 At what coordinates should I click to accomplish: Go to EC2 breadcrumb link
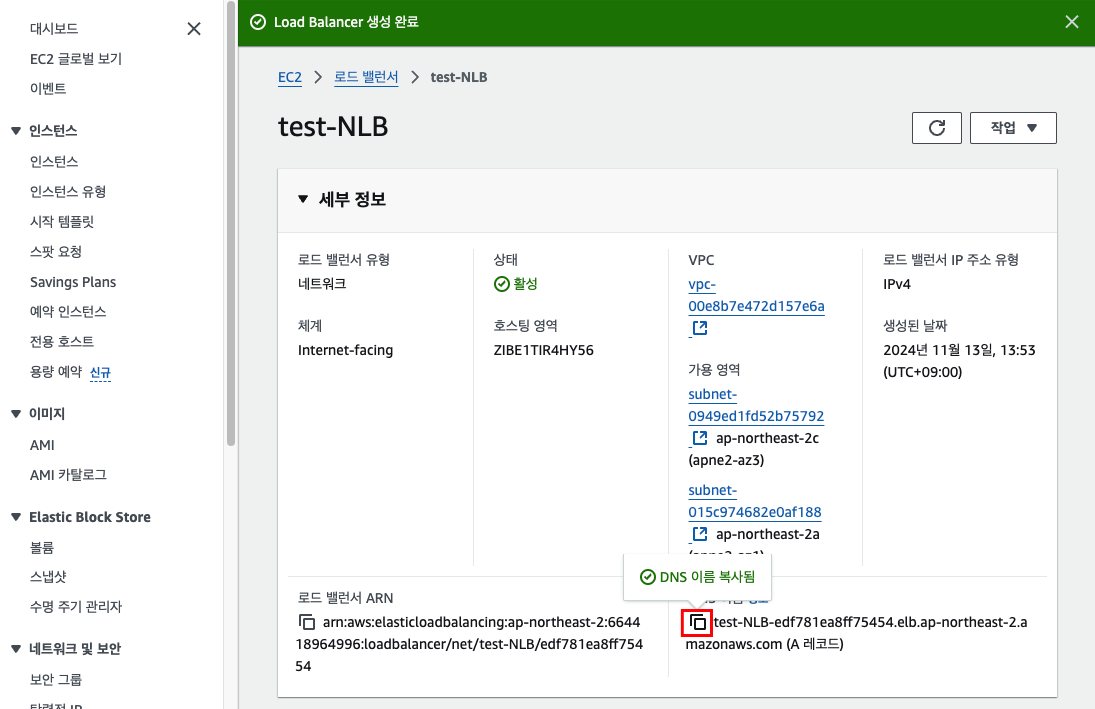tap(290, 77)
